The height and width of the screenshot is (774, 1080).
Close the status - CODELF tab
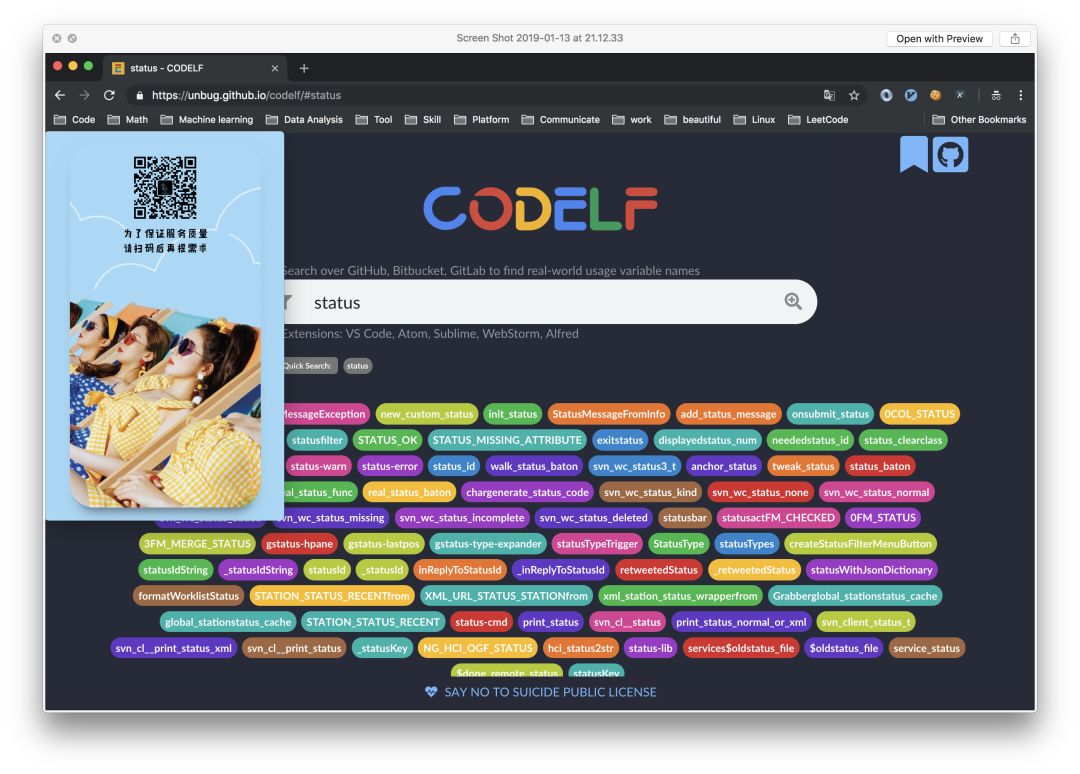(x=275, y=68)
